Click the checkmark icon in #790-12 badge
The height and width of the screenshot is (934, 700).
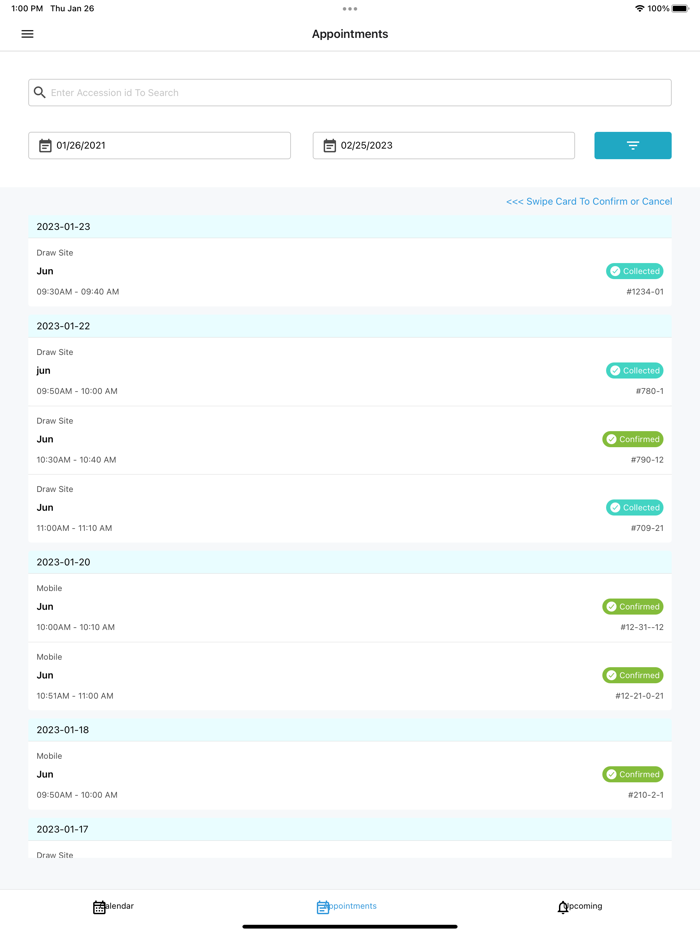[x=611, y=439]
